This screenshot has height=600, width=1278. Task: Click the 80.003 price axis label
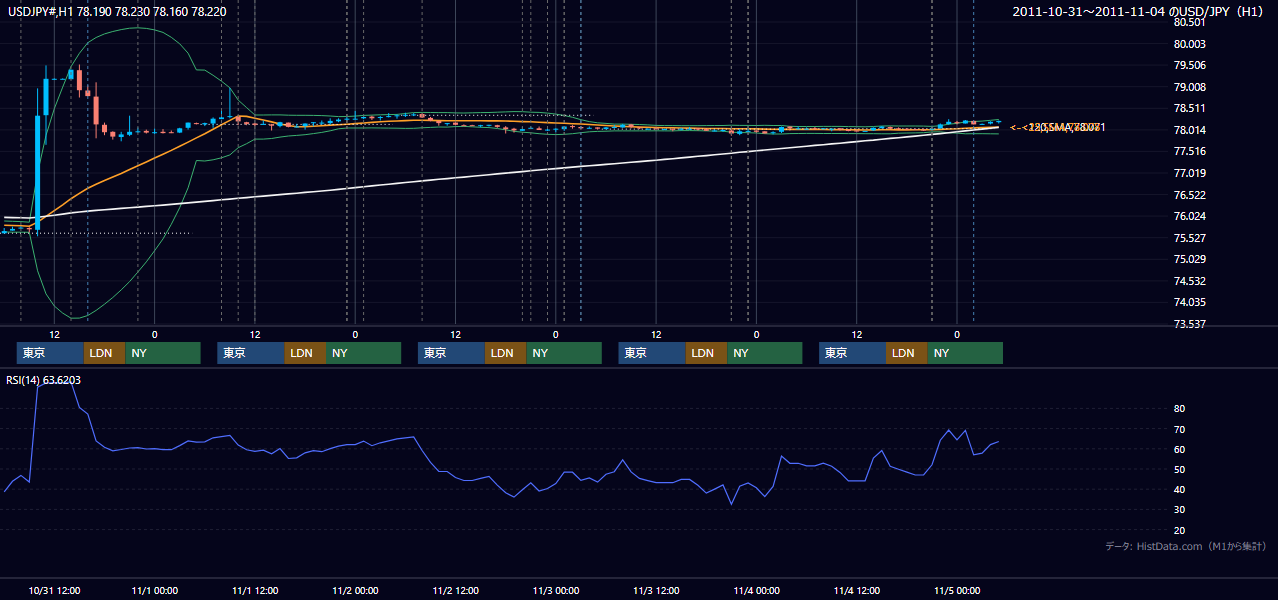click(x=1190, y=44)
